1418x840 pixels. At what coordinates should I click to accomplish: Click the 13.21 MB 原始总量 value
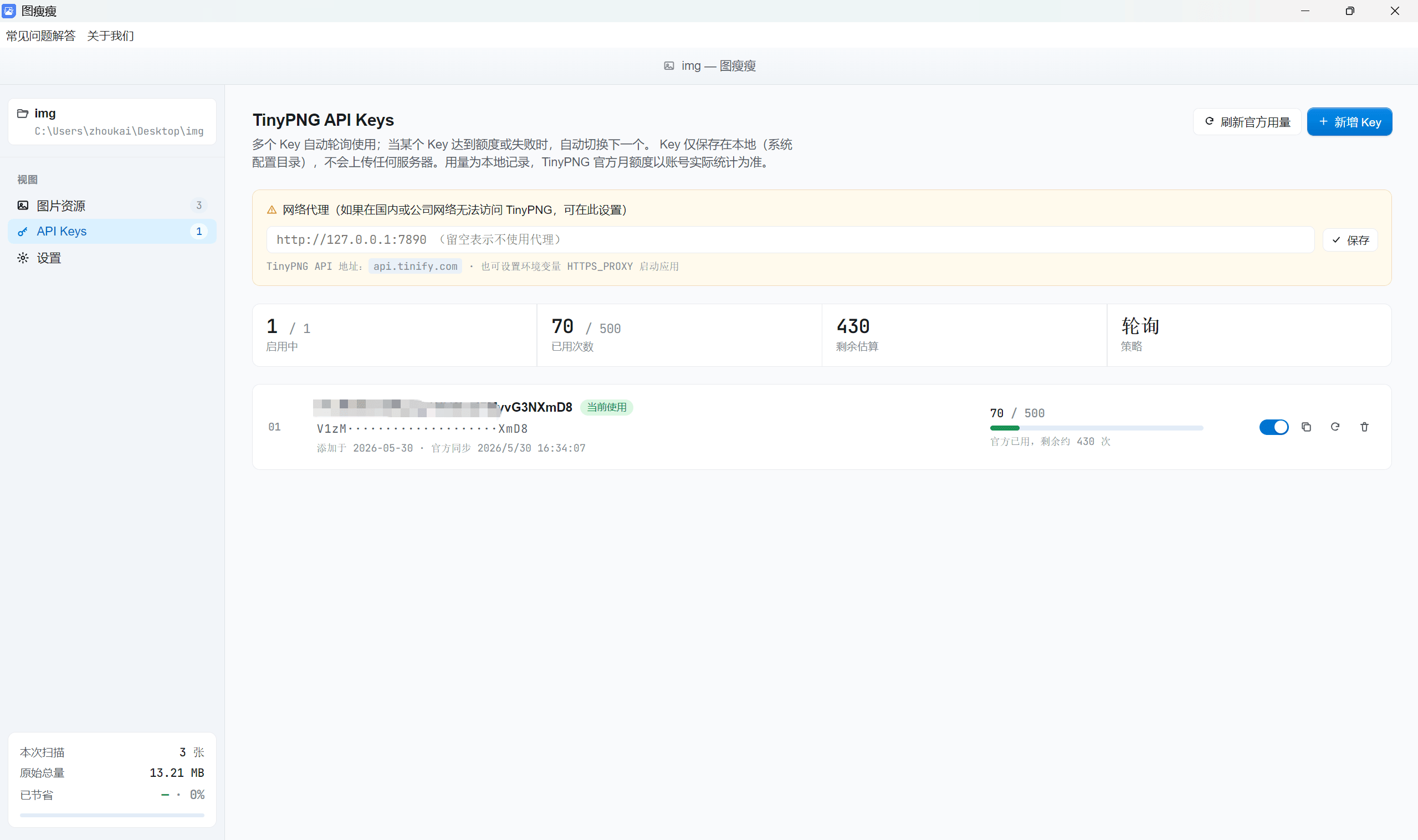177,772
